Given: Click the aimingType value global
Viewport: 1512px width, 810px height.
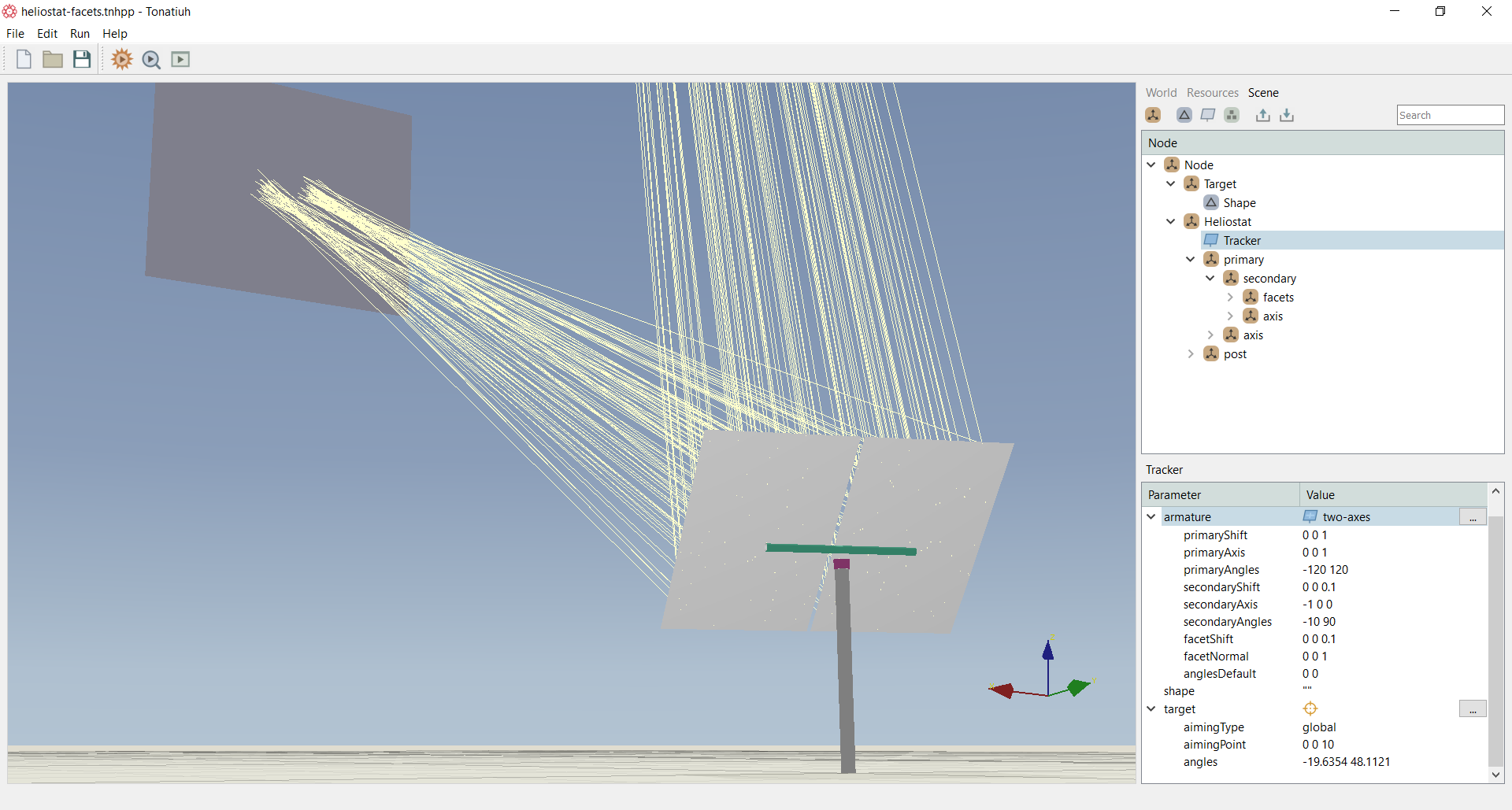Looking at the screenshot, I should point(1319,727).
